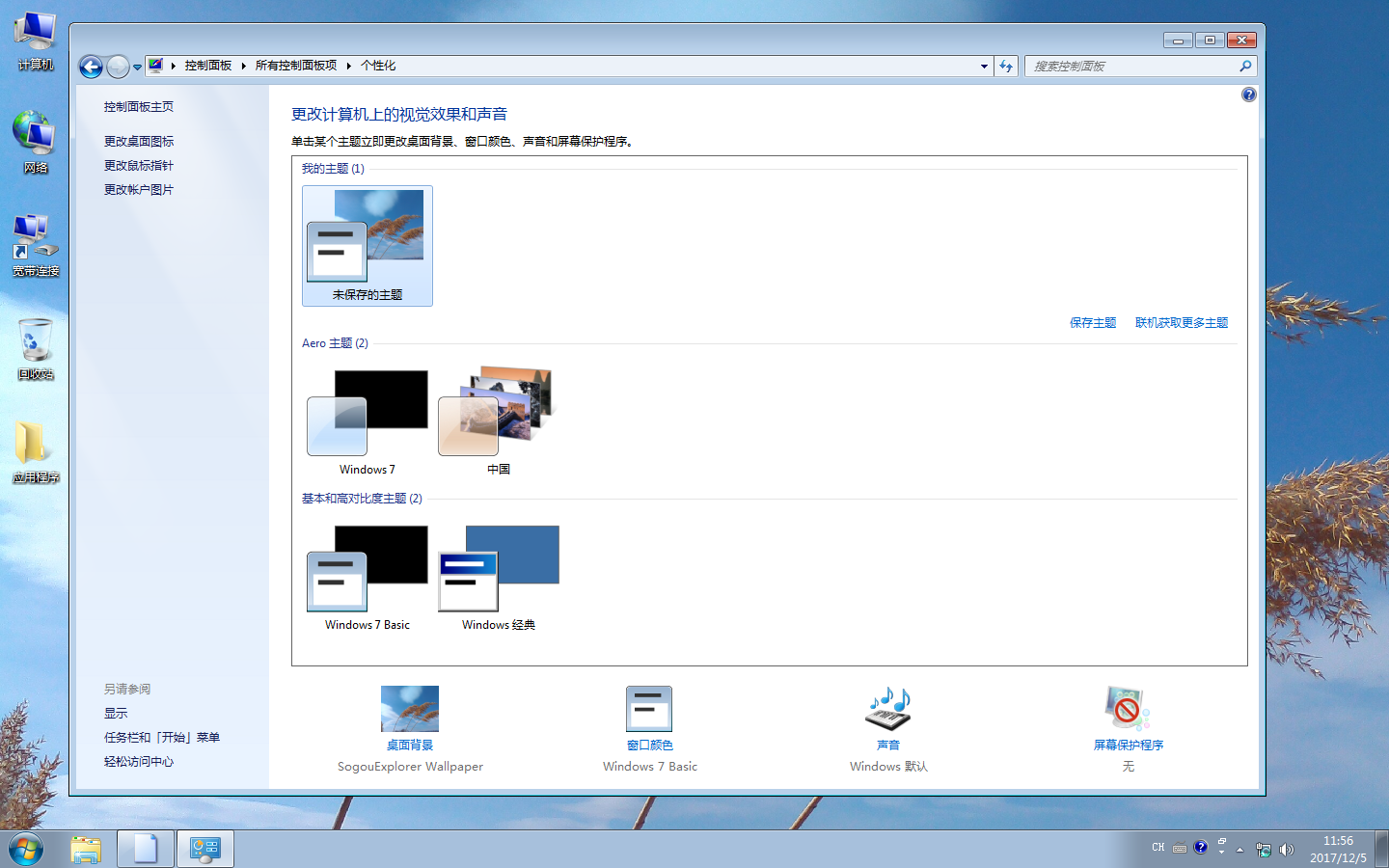Click the refresh icon beside the address bar

tap(1005, 66)
